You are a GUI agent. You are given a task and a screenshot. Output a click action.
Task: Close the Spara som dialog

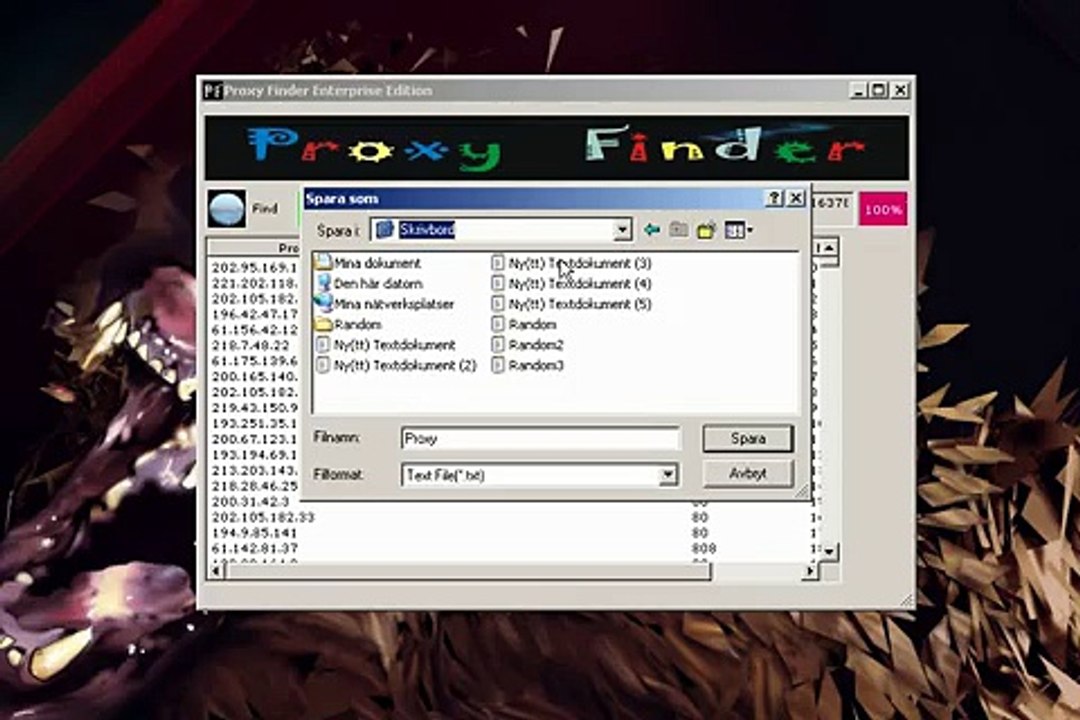(x=796, y=198)
